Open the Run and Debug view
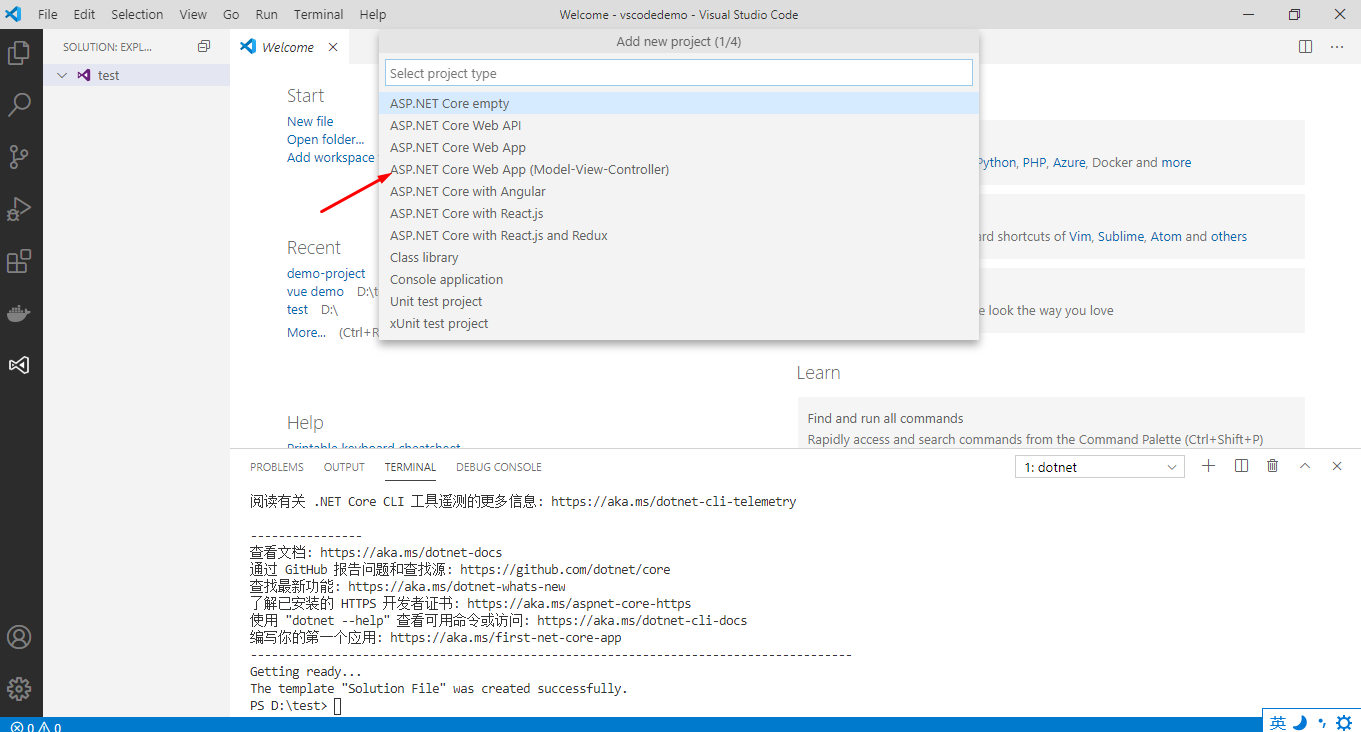Image resolution: width=1361 pixels, height=732 pixels. (19, 208)
